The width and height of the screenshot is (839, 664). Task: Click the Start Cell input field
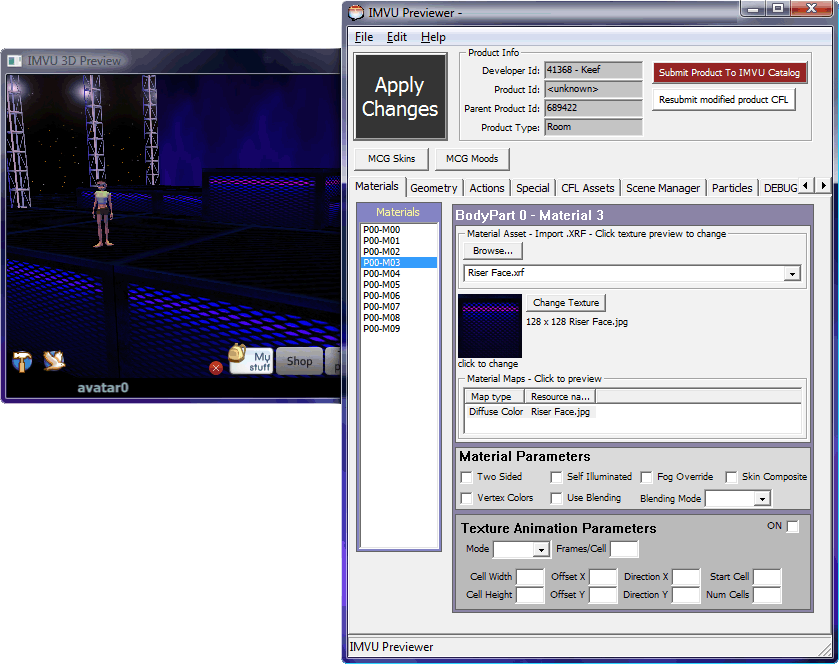[x=767, y=577]
